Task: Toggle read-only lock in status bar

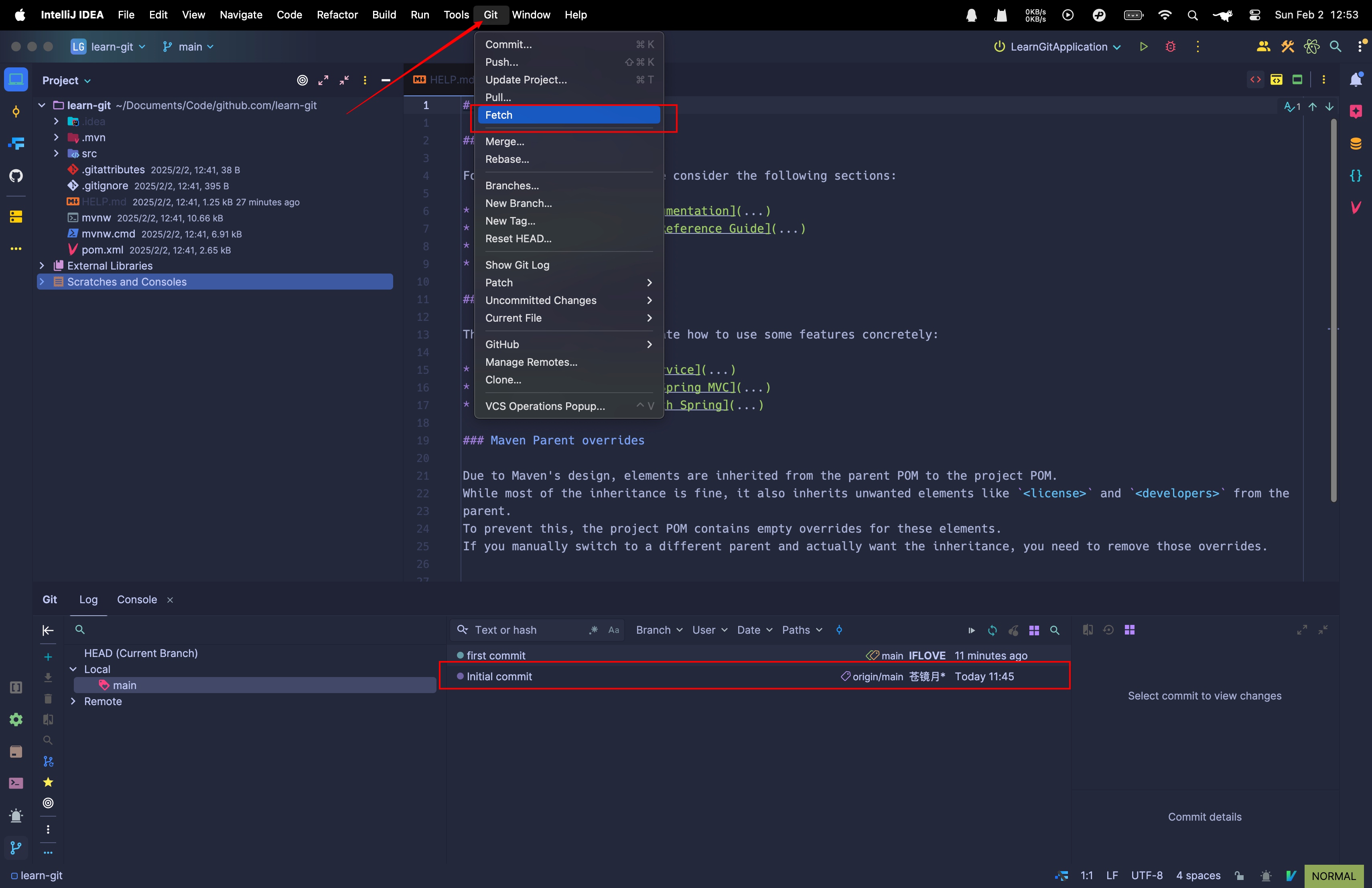Action: coord(1239,875)
